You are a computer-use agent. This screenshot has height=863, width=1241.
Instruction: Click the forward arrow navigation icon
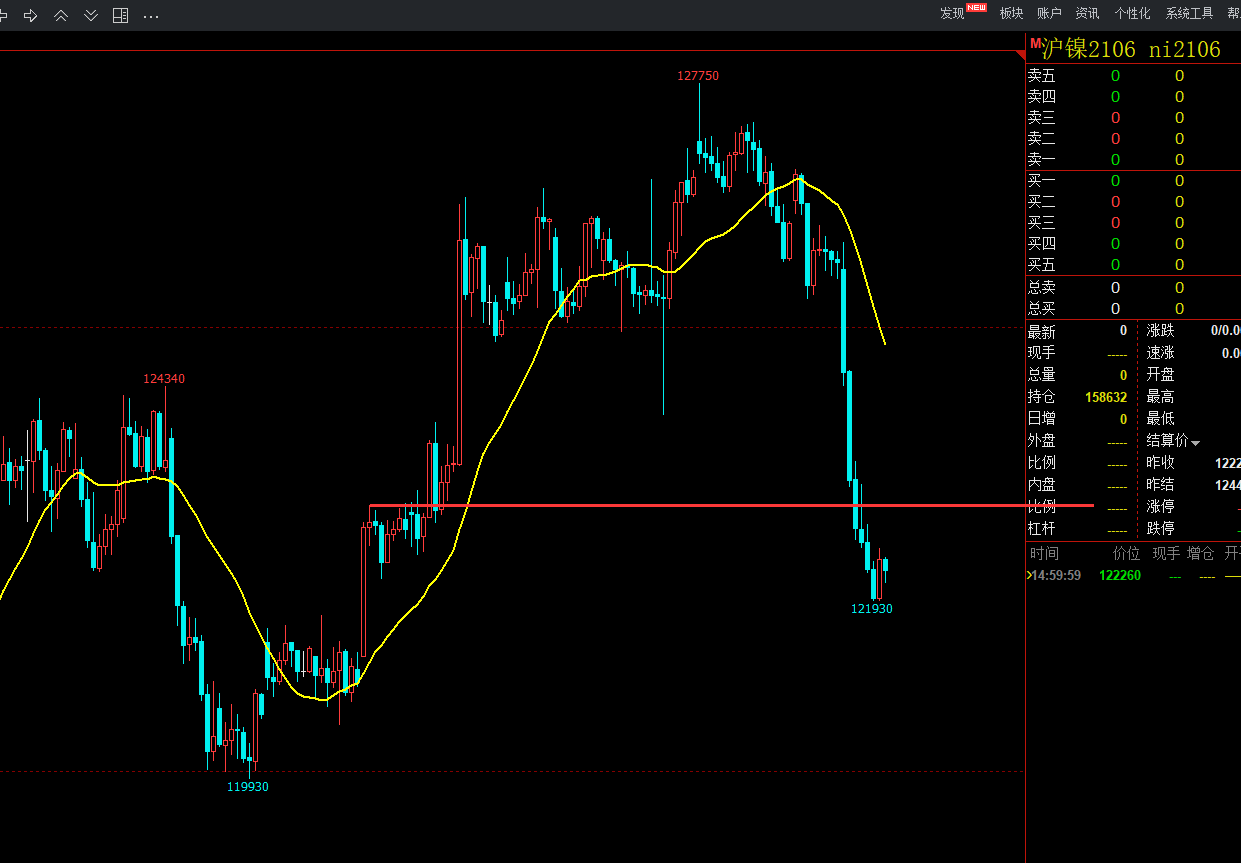pyautogui.click(x=30, y=15)
